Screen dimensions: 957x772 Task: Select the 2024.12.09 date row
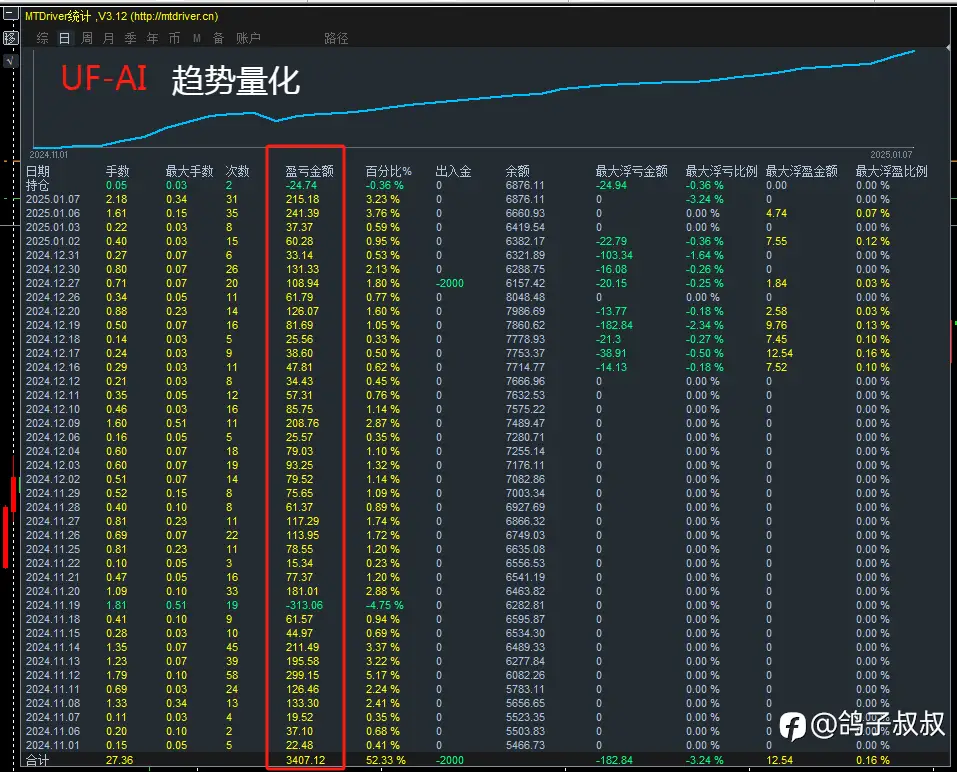tap(52, 423)
